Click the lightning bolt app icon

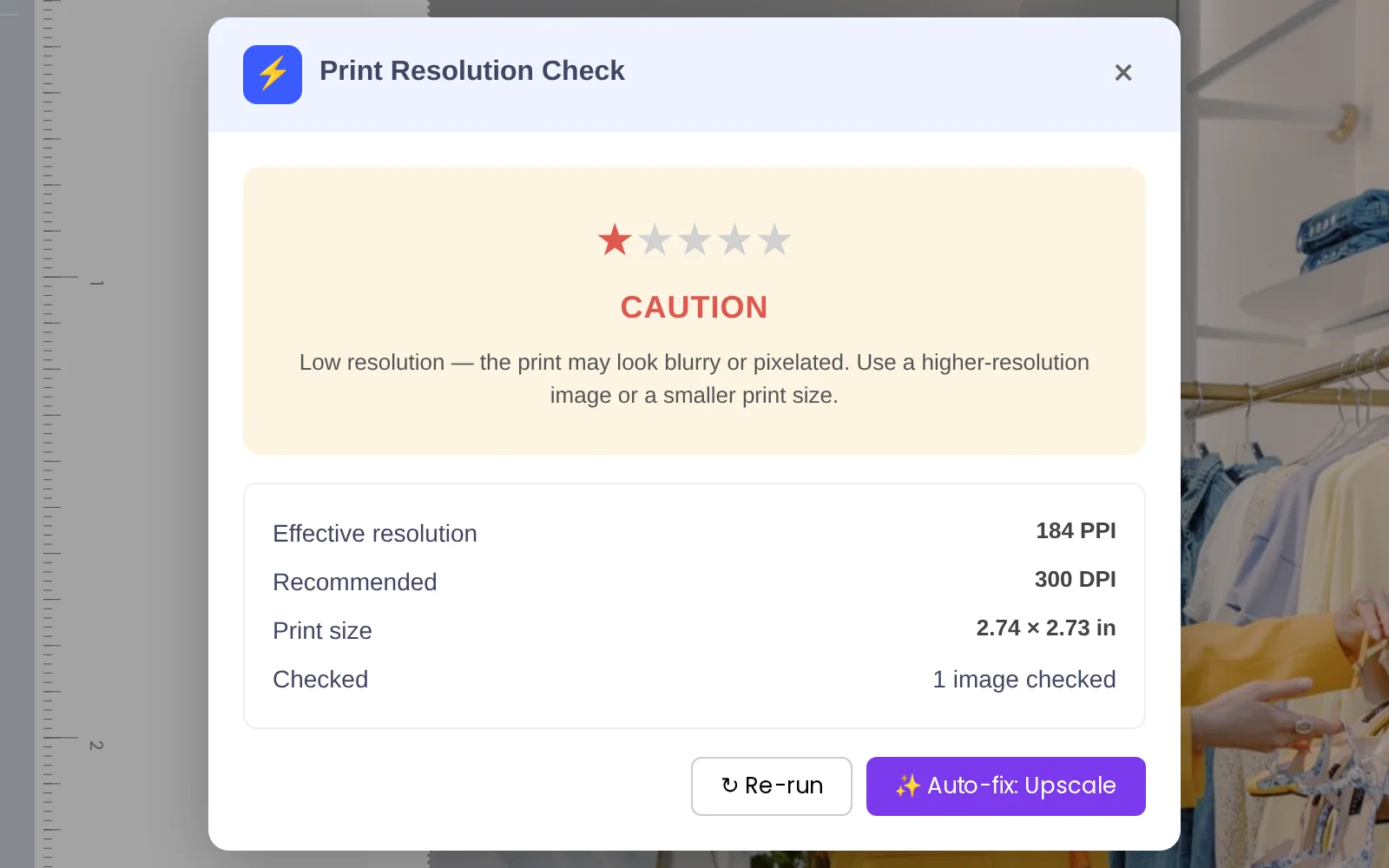point(273,75)
